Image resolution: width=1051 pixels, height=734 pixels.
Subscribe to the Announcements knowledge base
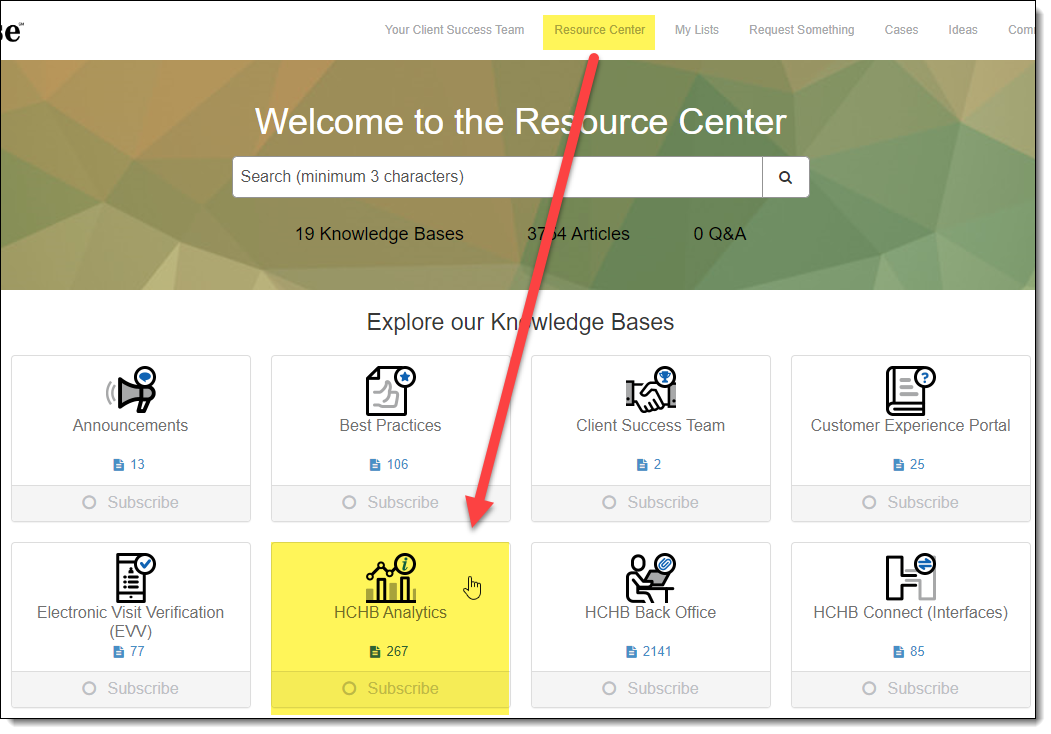(131, 503)
